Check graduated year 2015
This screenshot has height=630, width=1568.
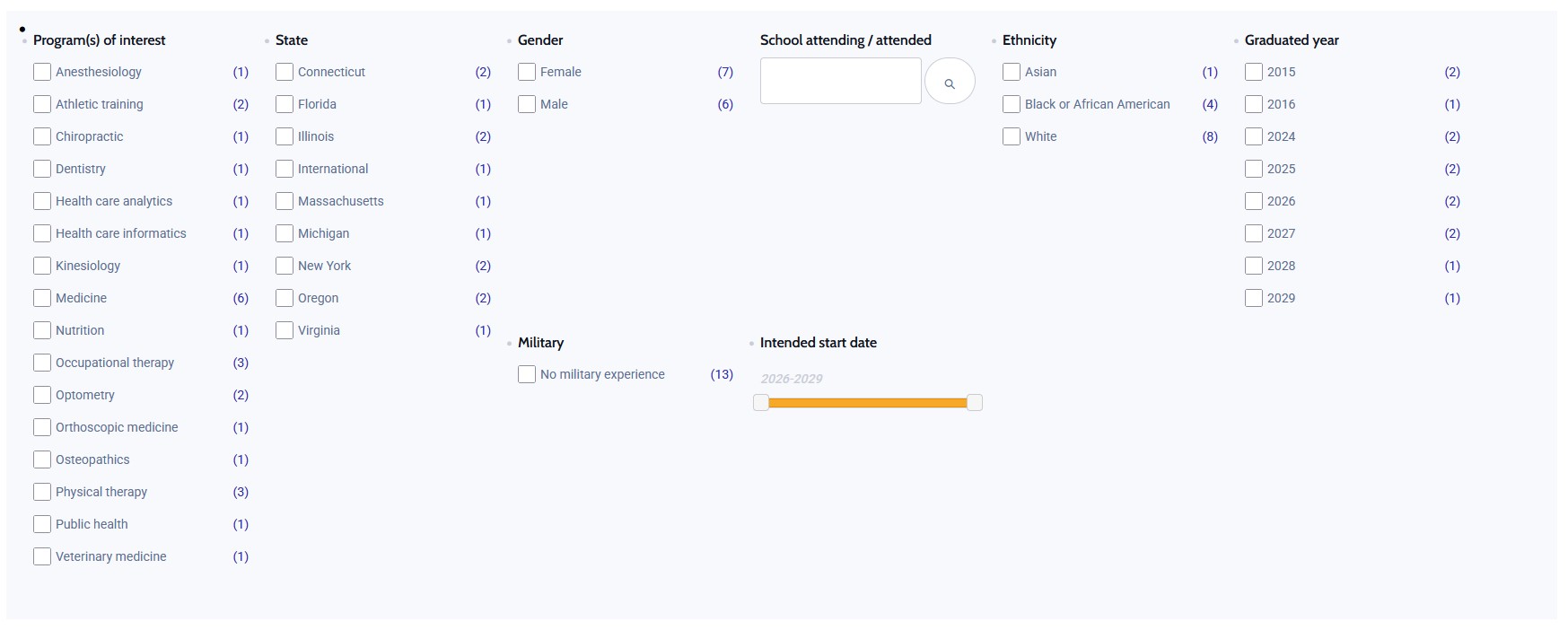tap(1254, 72)
